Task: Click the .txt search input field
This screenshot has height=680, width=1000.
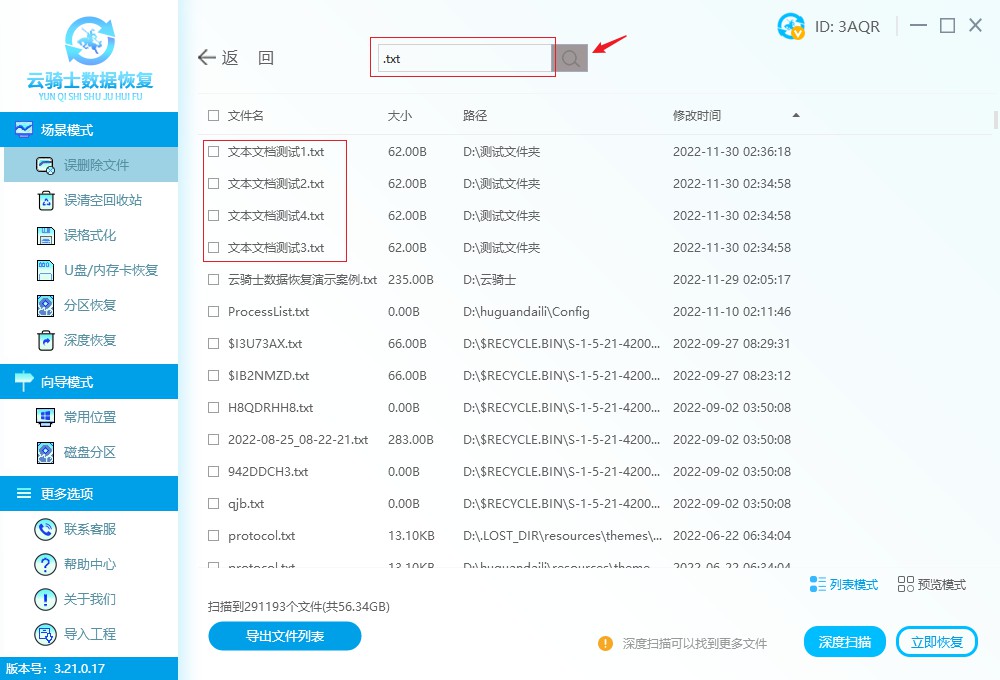Action: point(462,58)
